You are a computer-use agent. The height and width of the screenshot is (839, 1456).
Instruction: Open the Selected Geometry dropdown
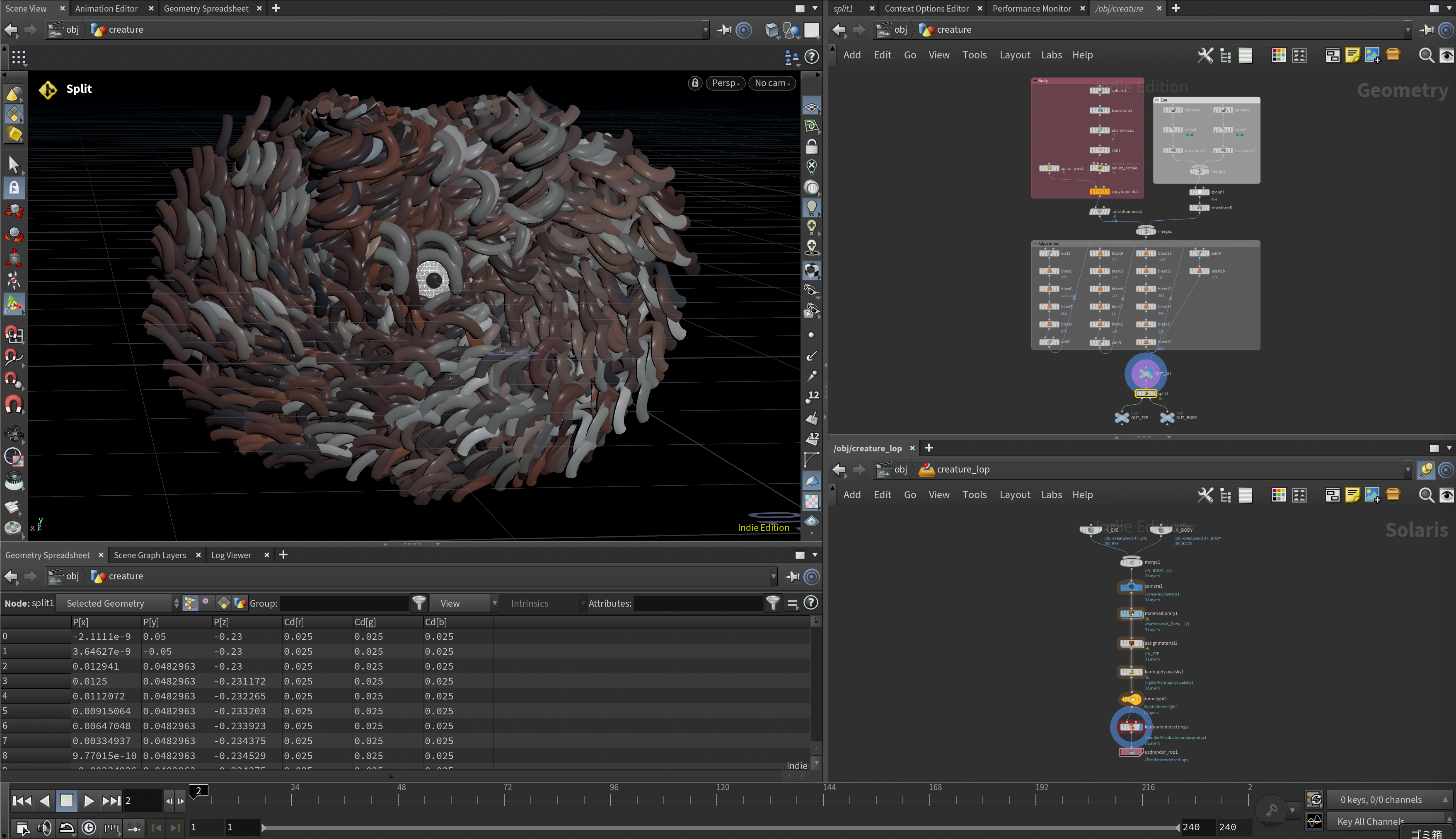[120, 603]
